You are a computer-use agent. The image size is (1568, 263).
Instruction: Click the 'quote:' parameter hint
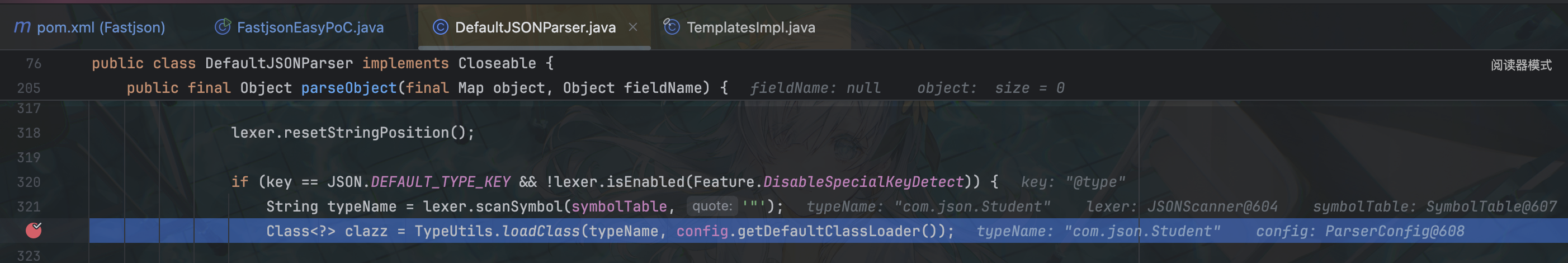point(711,206)
